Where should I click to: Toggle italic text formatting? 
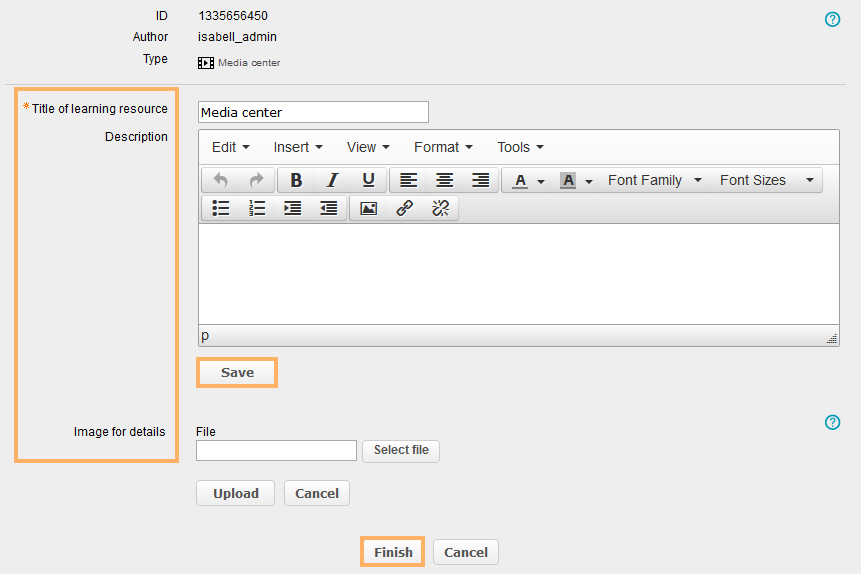point(332,180)
